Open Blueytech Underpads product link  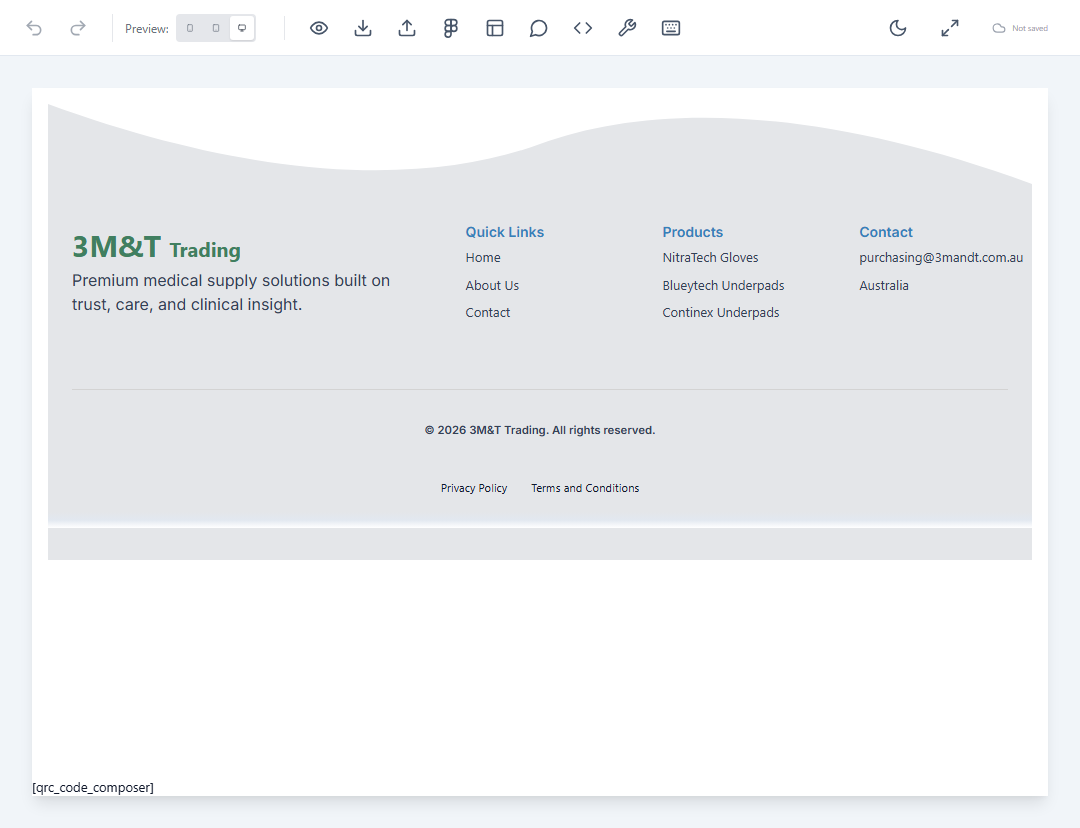723,285
